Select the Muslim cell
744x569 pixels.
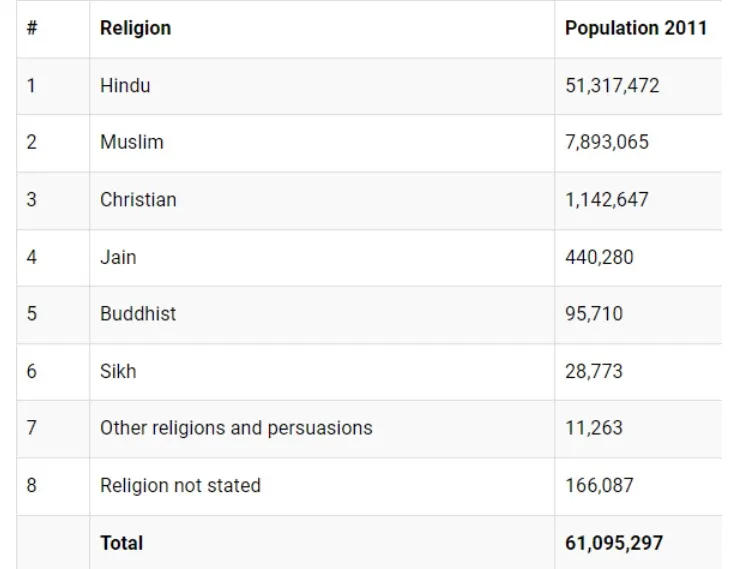tap(131, 142)
